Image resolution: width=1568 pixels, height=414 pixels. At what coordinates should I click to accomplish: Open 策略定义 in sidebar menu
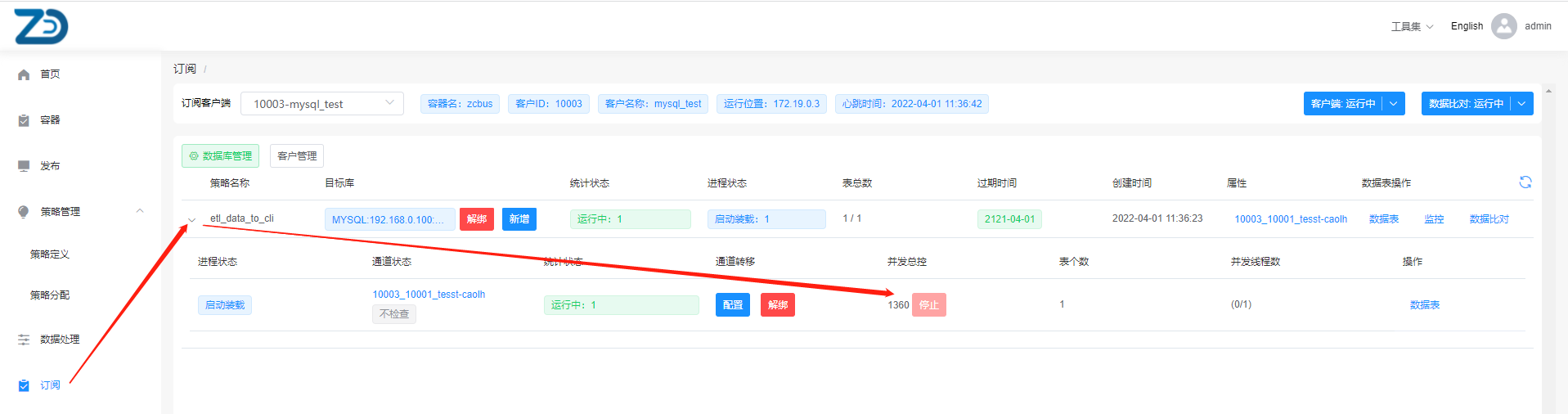click(x=50, y=254)
